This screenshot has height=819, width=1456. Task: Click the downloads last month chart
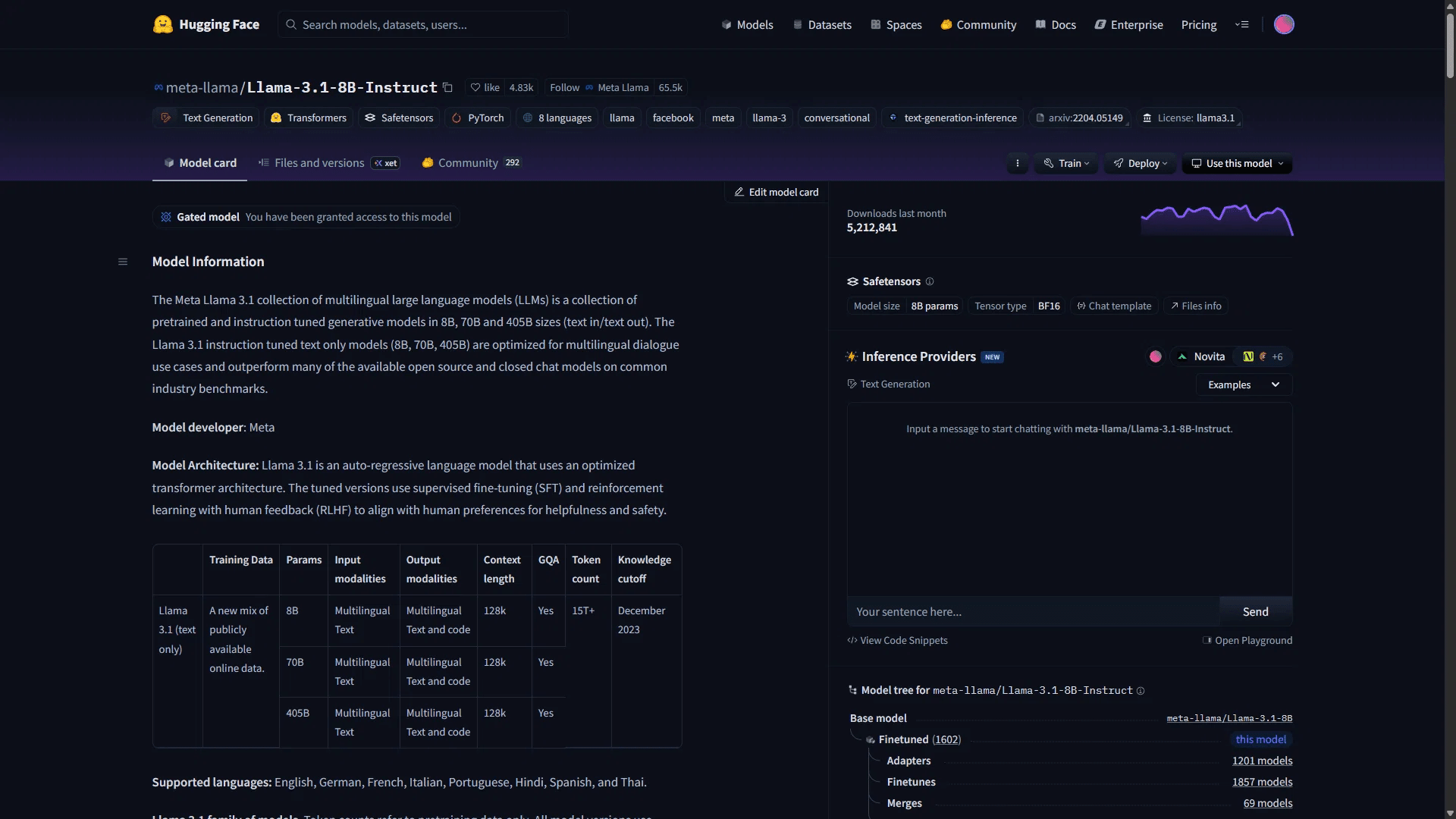pos(1217,220)
